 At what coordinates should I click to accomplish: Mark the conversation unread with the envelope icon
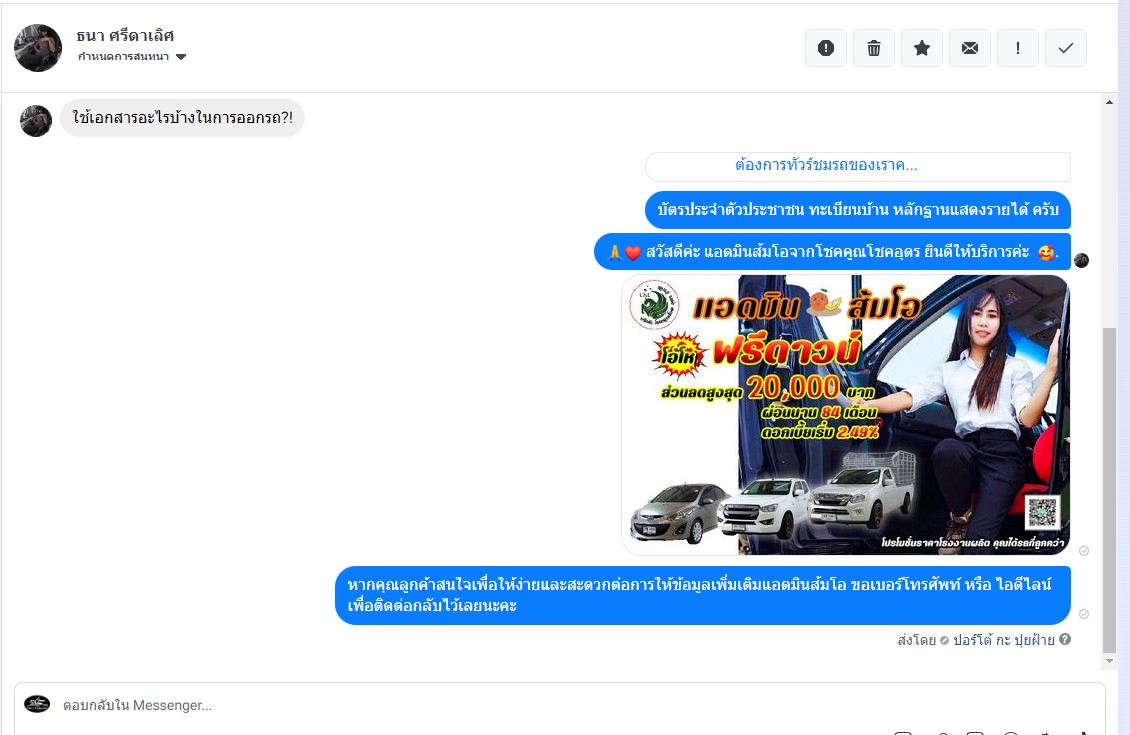click(970, 48)
